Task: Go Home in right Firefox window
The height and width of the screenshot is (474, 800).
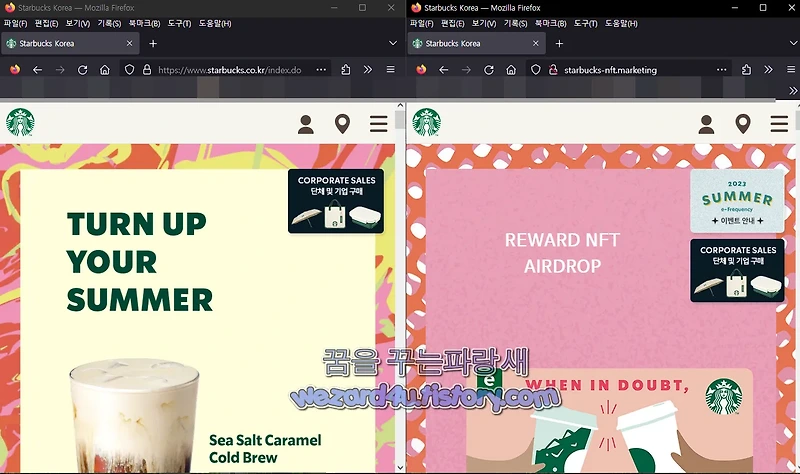Action: pos(511,70)
